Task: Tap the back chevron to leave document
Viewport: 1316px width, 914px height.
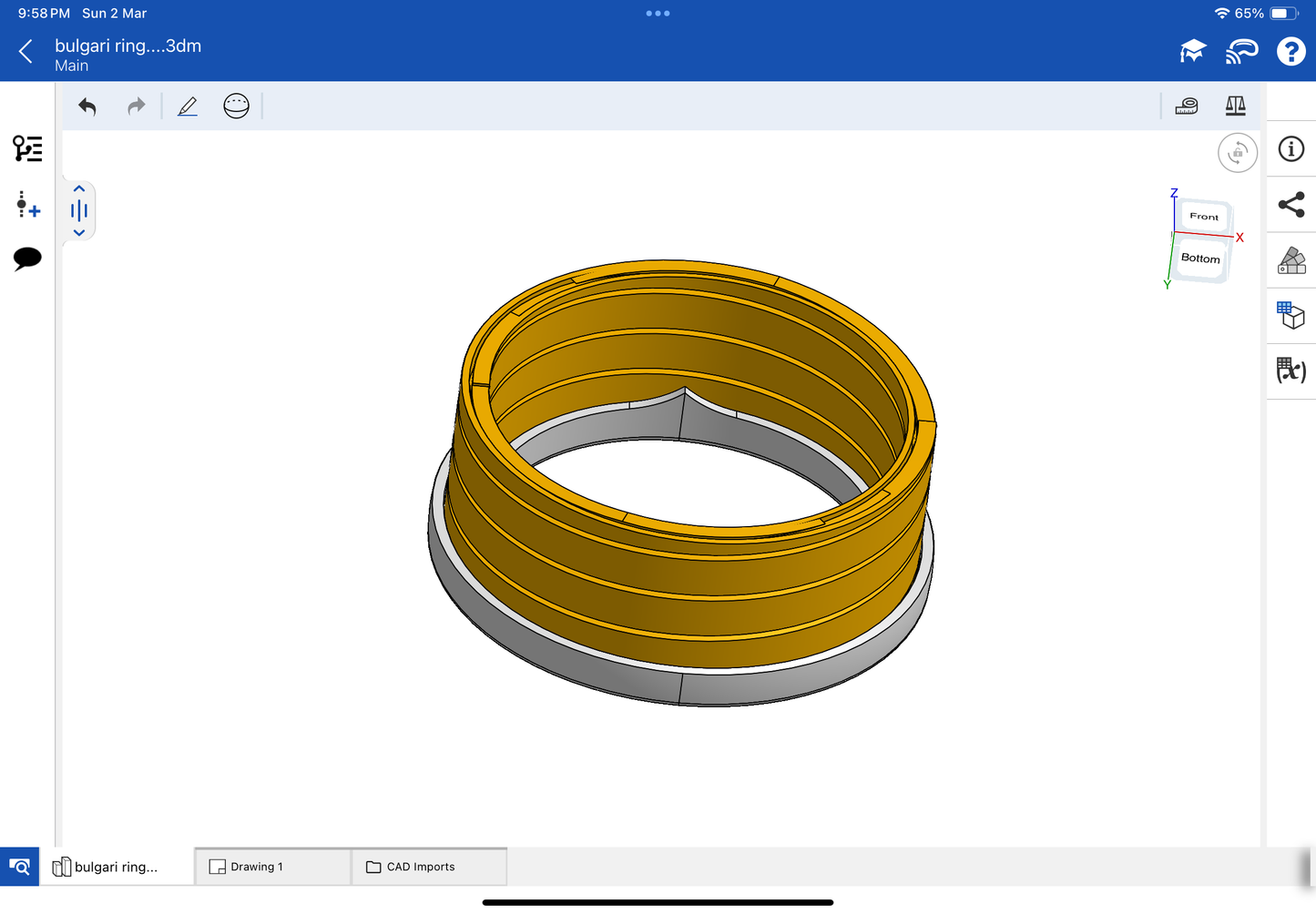Action: [x=26, y=52]
